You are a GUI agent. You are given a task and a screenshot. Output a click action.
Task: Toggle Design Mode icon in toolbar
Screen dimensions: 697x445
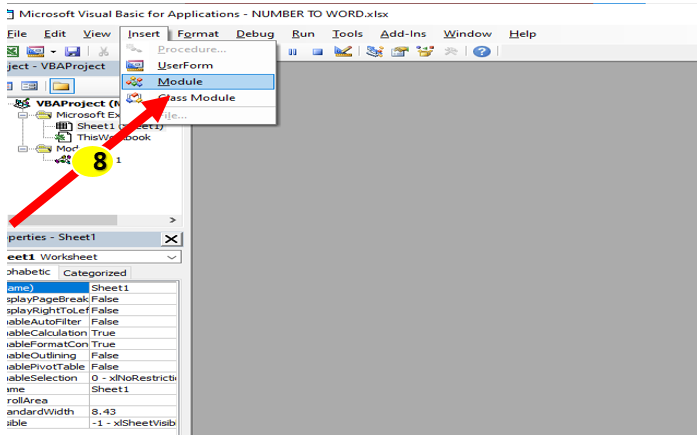[x=343, y=52]
